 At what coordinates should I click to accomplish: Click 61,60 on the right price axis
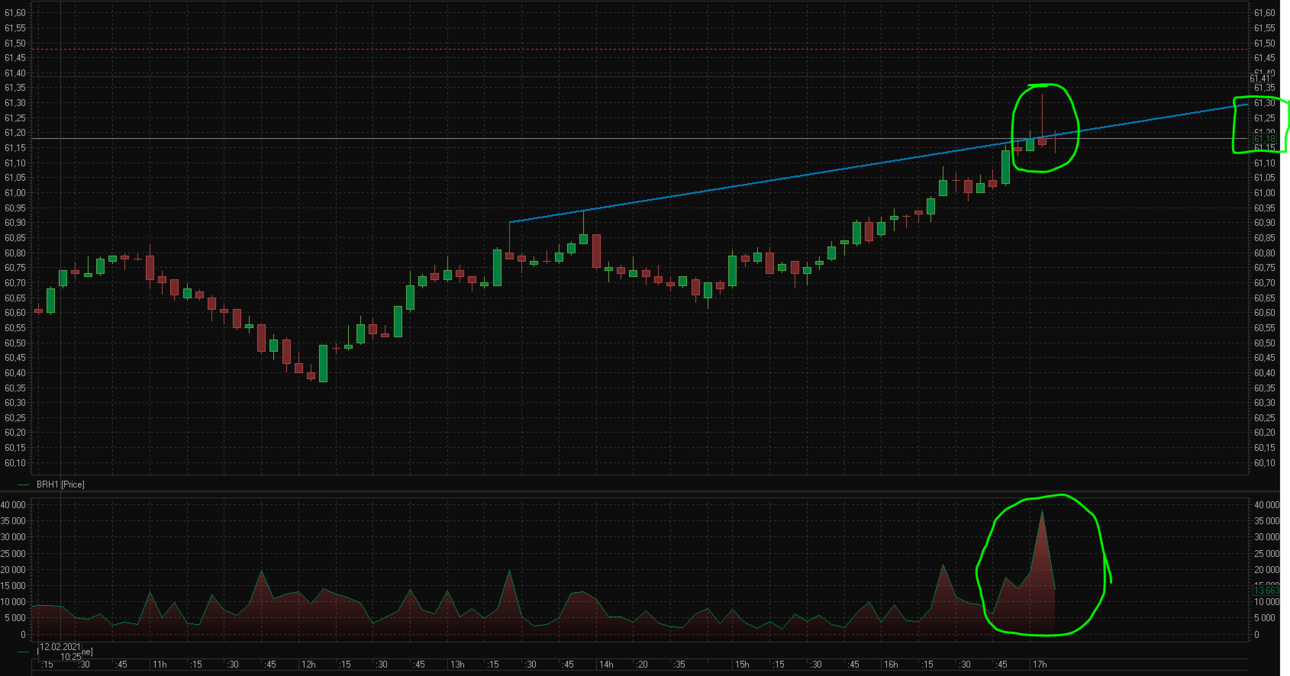1265,13
